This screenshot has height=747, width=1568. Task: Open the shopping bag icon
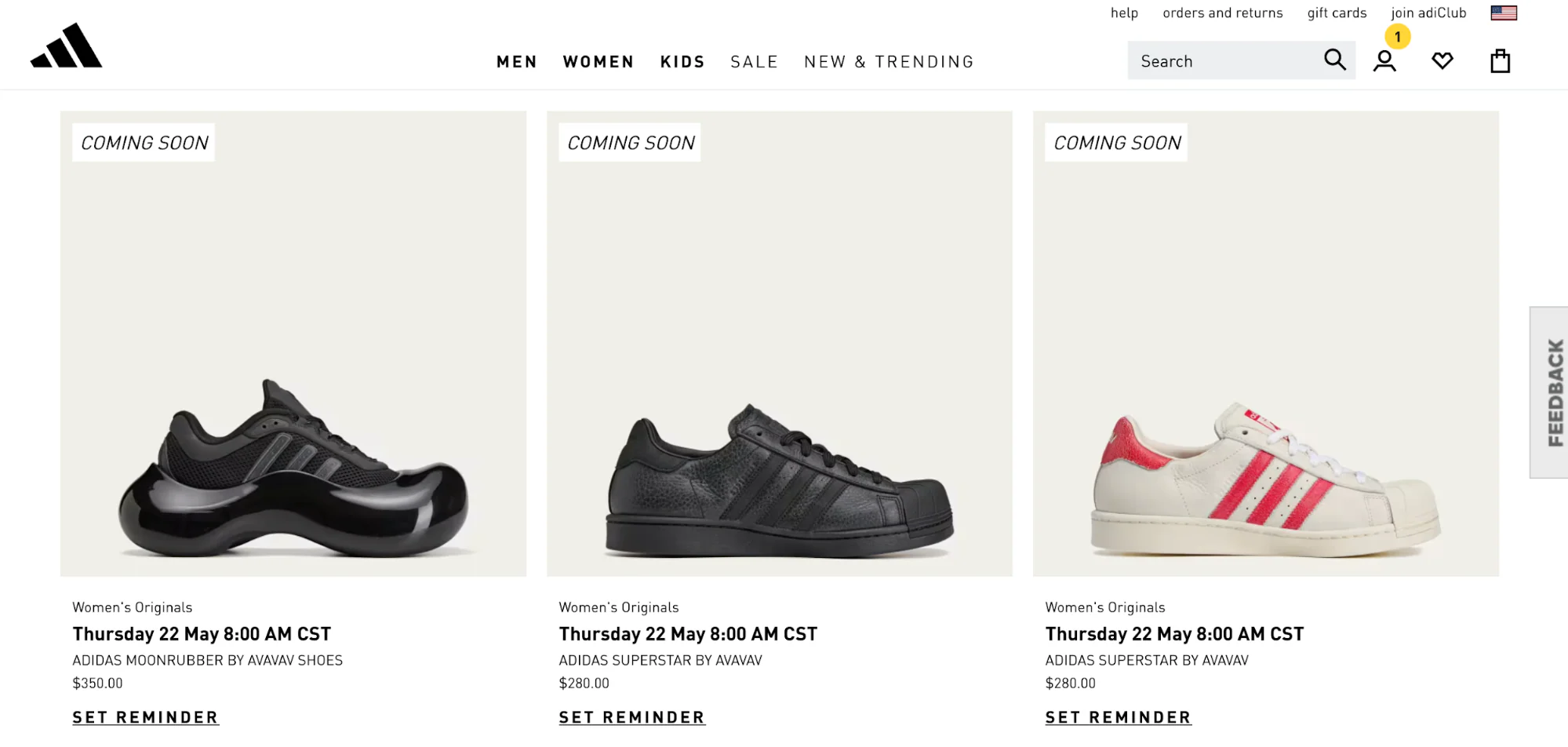pyautogui.click(x=1501, y=60)
